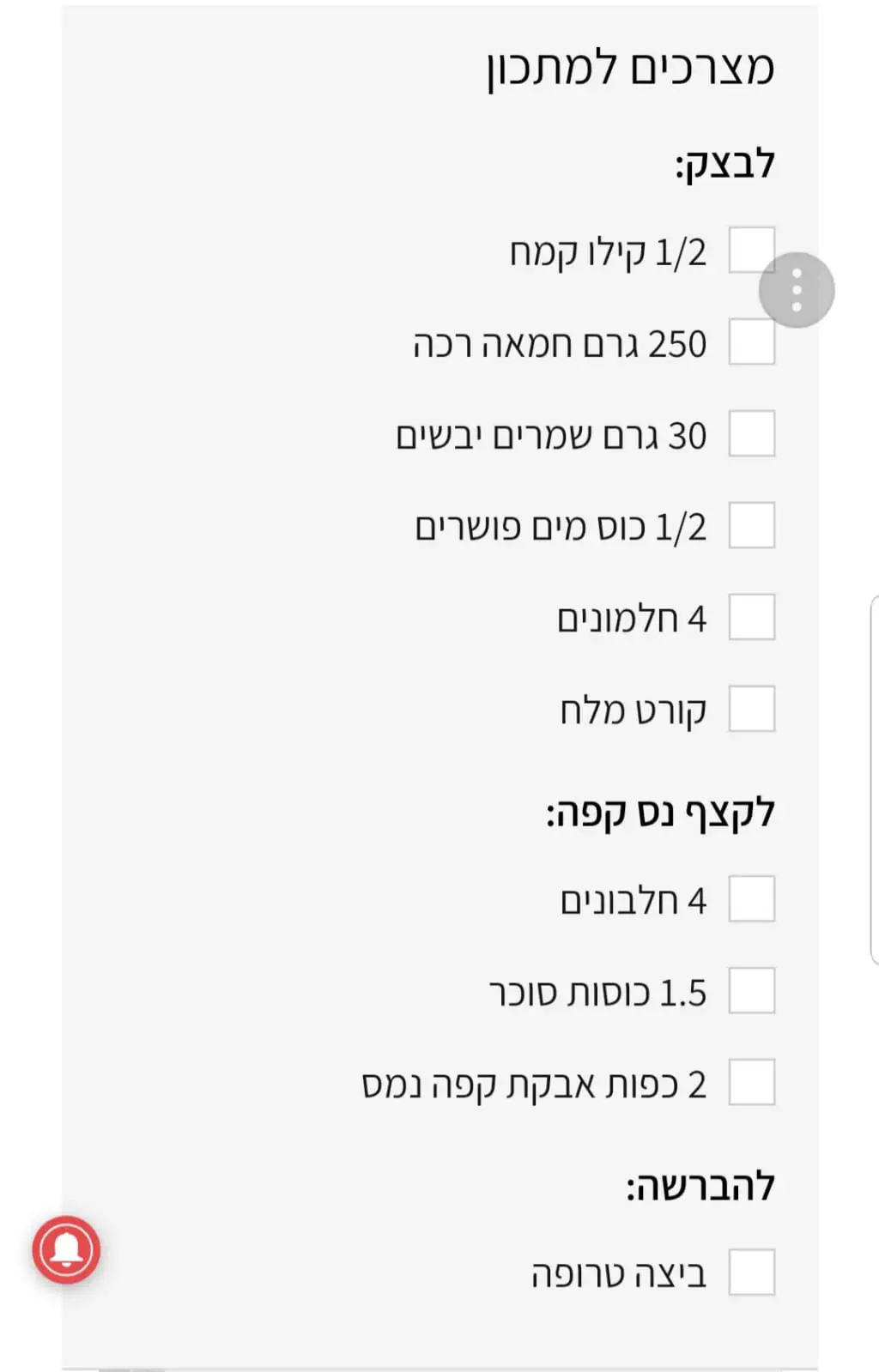Tick the 250 גרם חמאה רכה checkbox

point(751,342)
